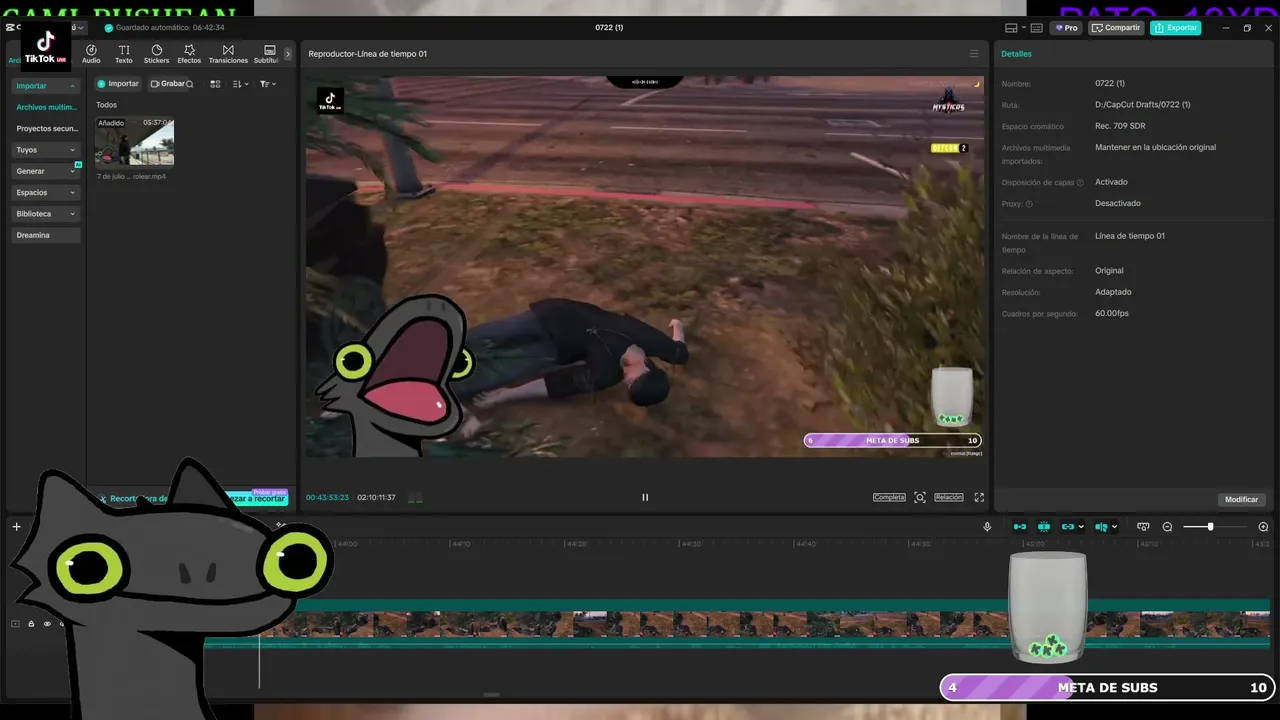The width and height of the screenshot is (1280, 720).
Task: Open the Transiciones tab
Action: (228, 54)
